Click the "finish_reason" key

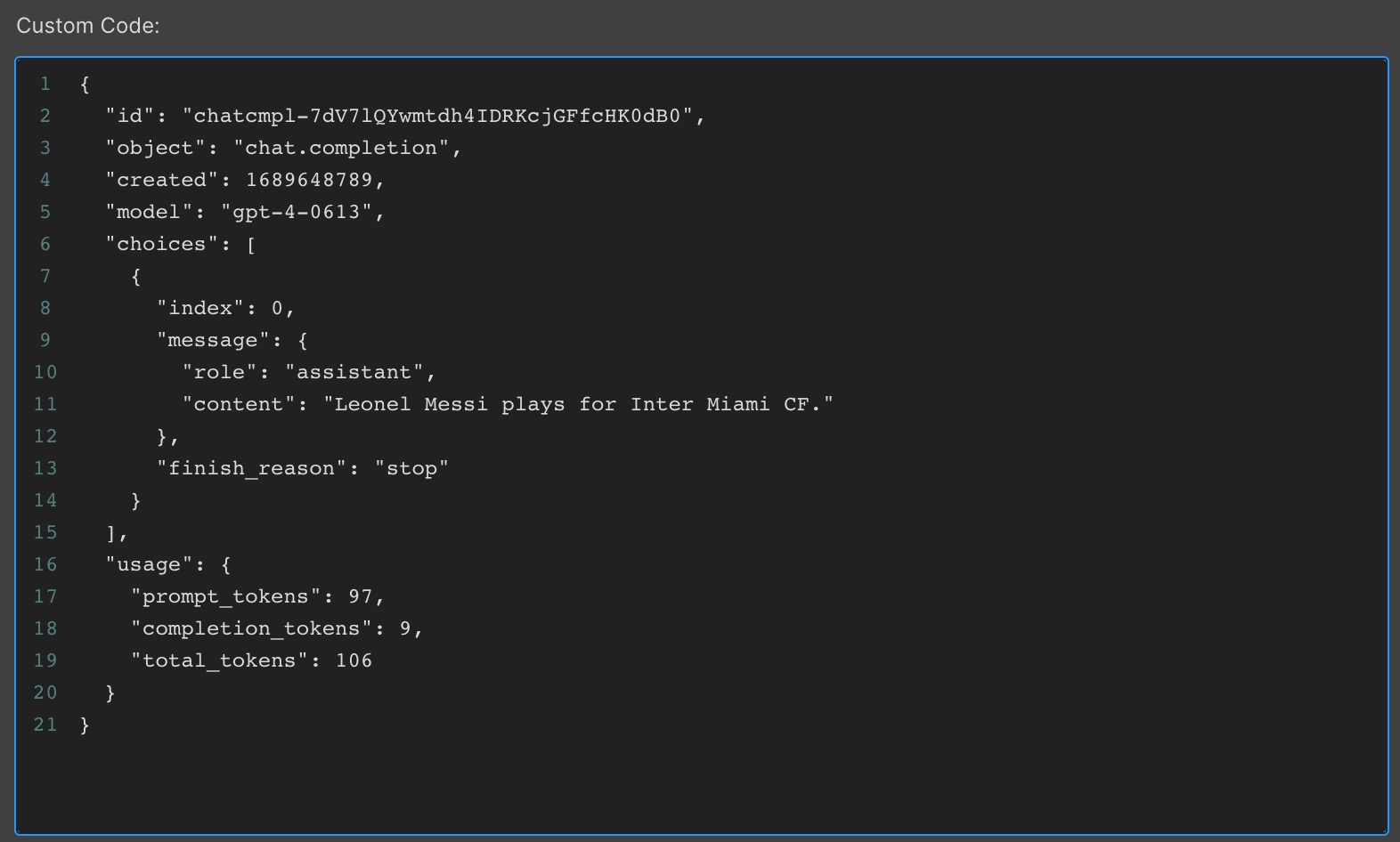[x=251, y=468]
